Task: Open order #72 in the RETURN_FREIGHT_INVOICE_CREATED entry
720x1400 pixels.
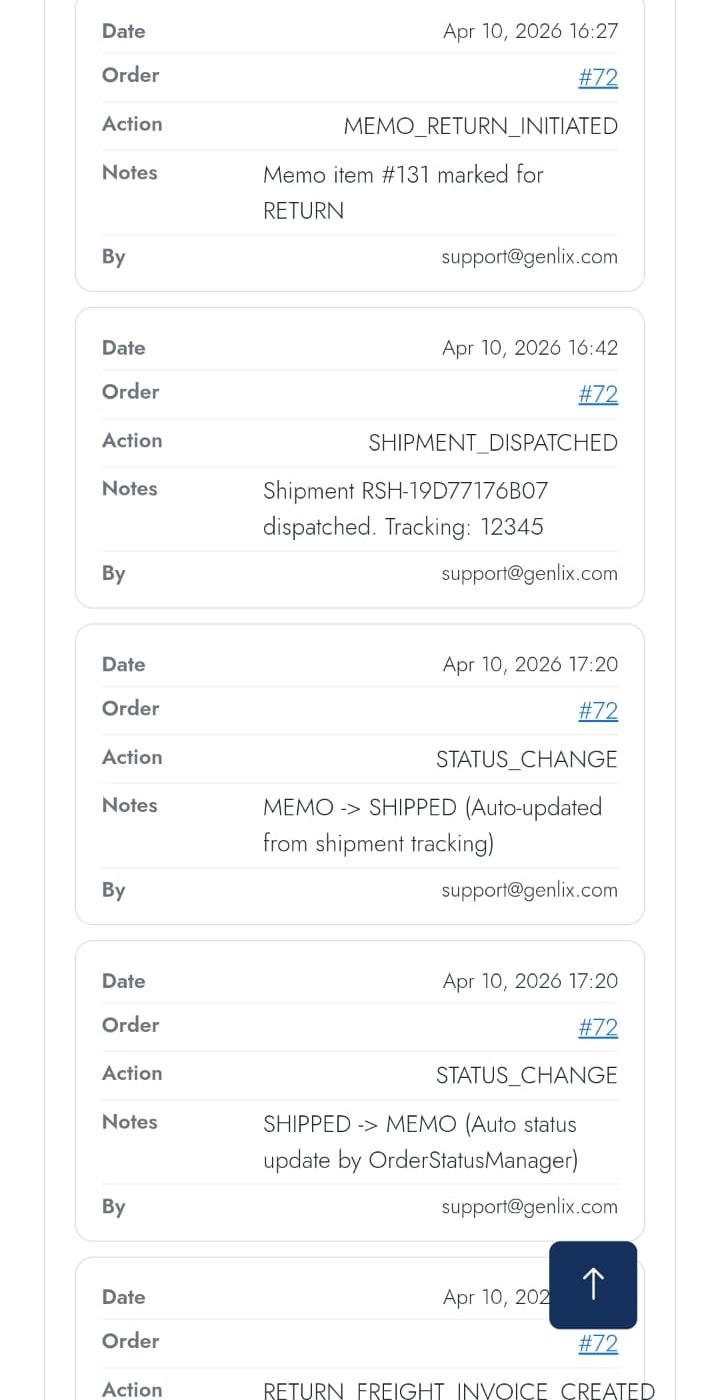Action: click(598, 1343)
